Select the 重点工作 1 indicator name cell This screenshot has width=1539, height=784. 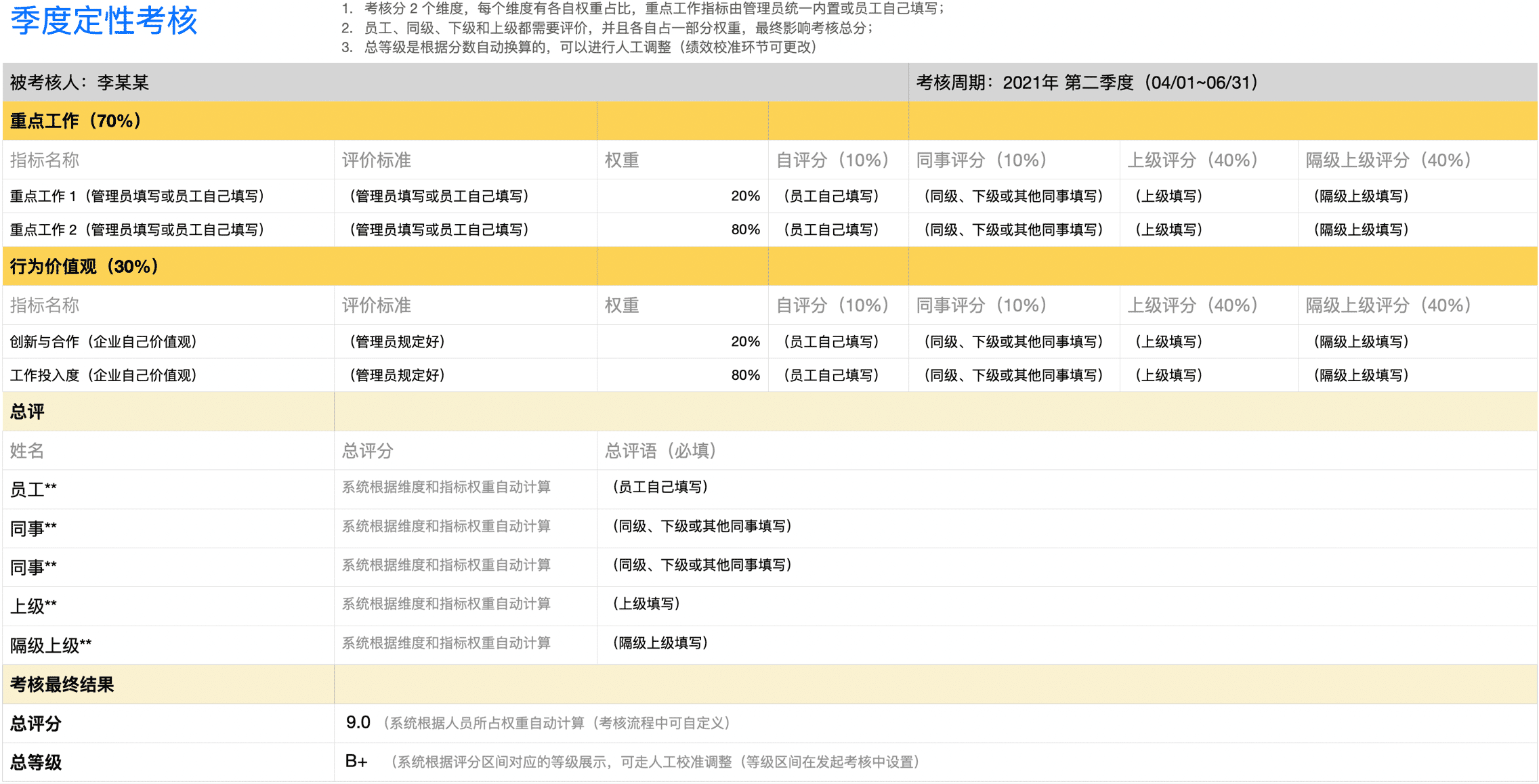(x=168, y=196)
